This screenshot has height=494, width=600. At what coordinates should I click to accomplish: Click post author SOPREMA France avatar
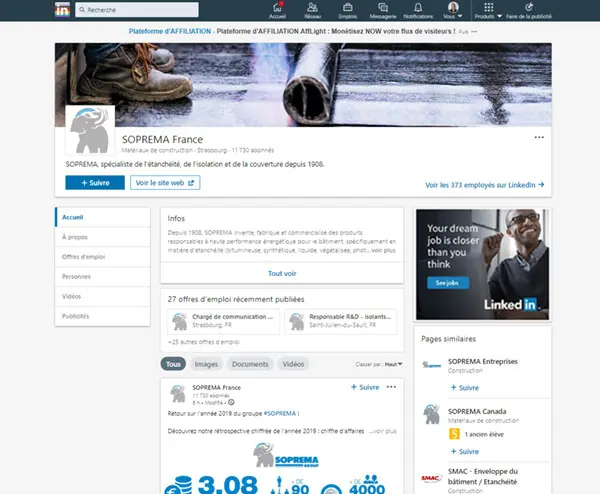178,394
